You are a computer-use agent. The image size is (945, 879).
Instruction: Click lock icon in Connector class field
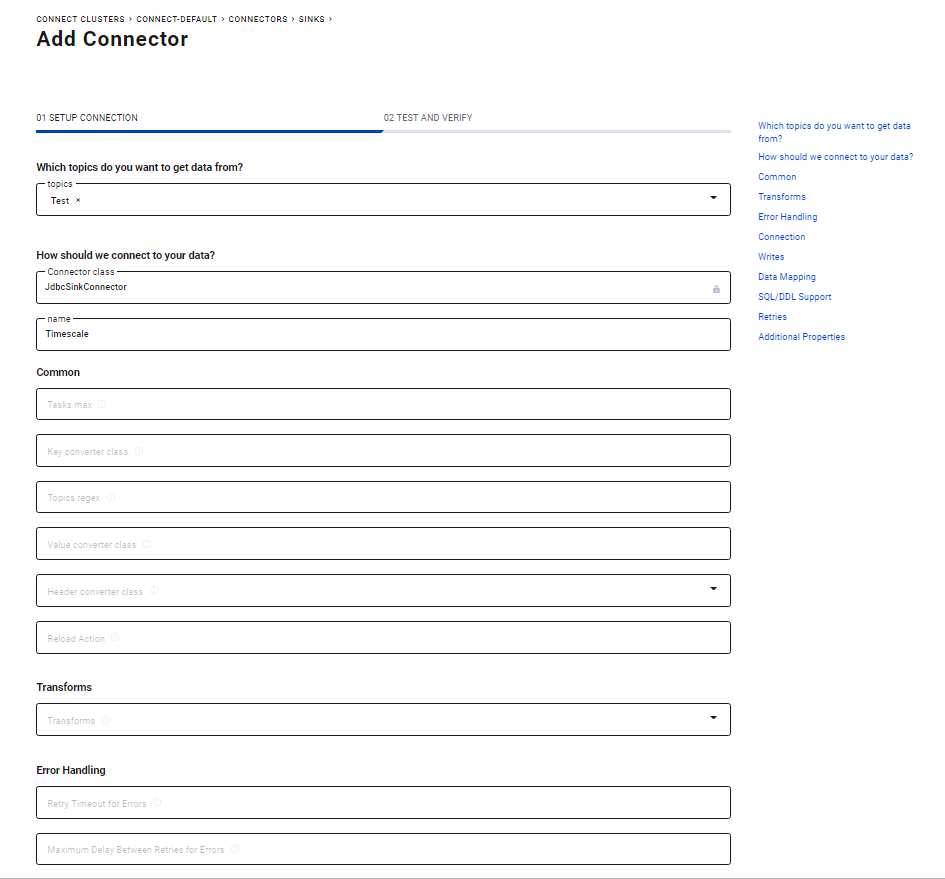click(x=716, y=288)
